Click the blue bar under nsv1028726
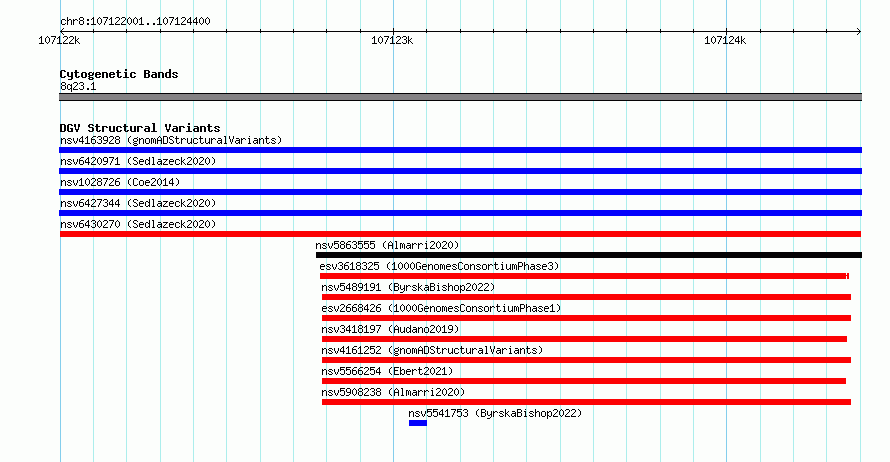The height and width of the screenshot is (462, 890). pos(460,192)
